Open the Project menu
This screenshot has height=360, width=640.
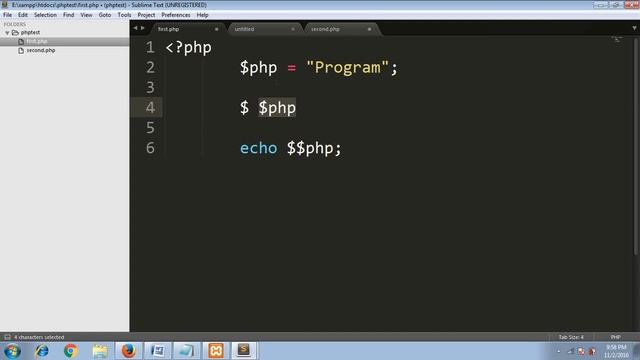[x=146, y=15]
